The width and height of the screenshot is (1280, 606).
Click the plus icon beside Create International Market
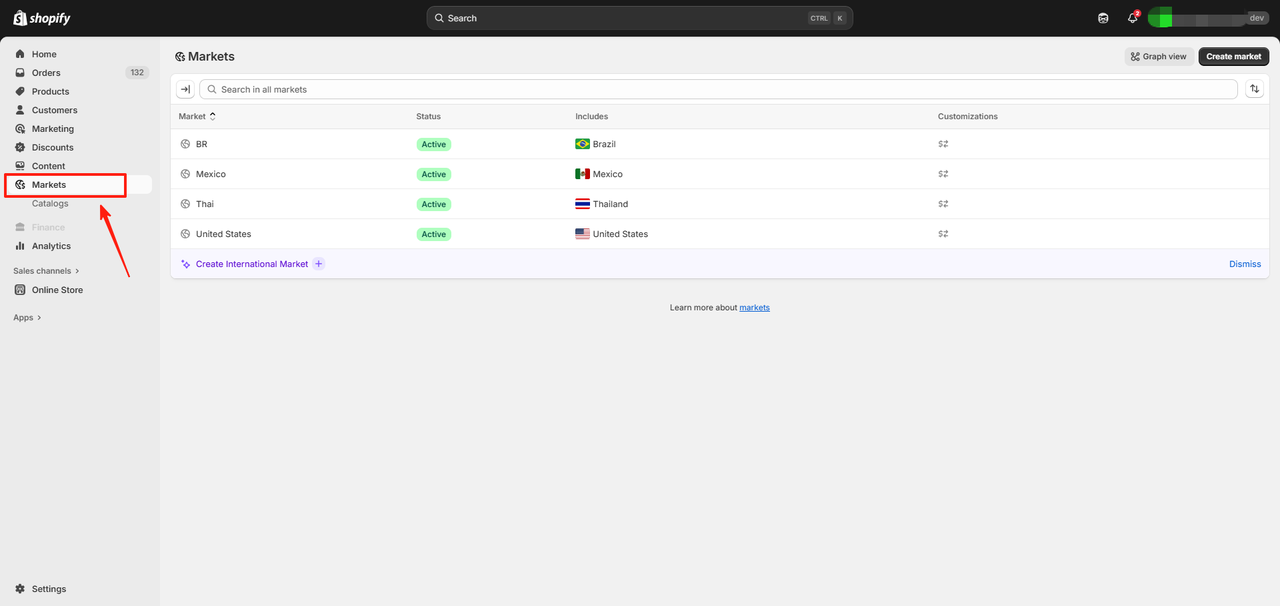318,264
